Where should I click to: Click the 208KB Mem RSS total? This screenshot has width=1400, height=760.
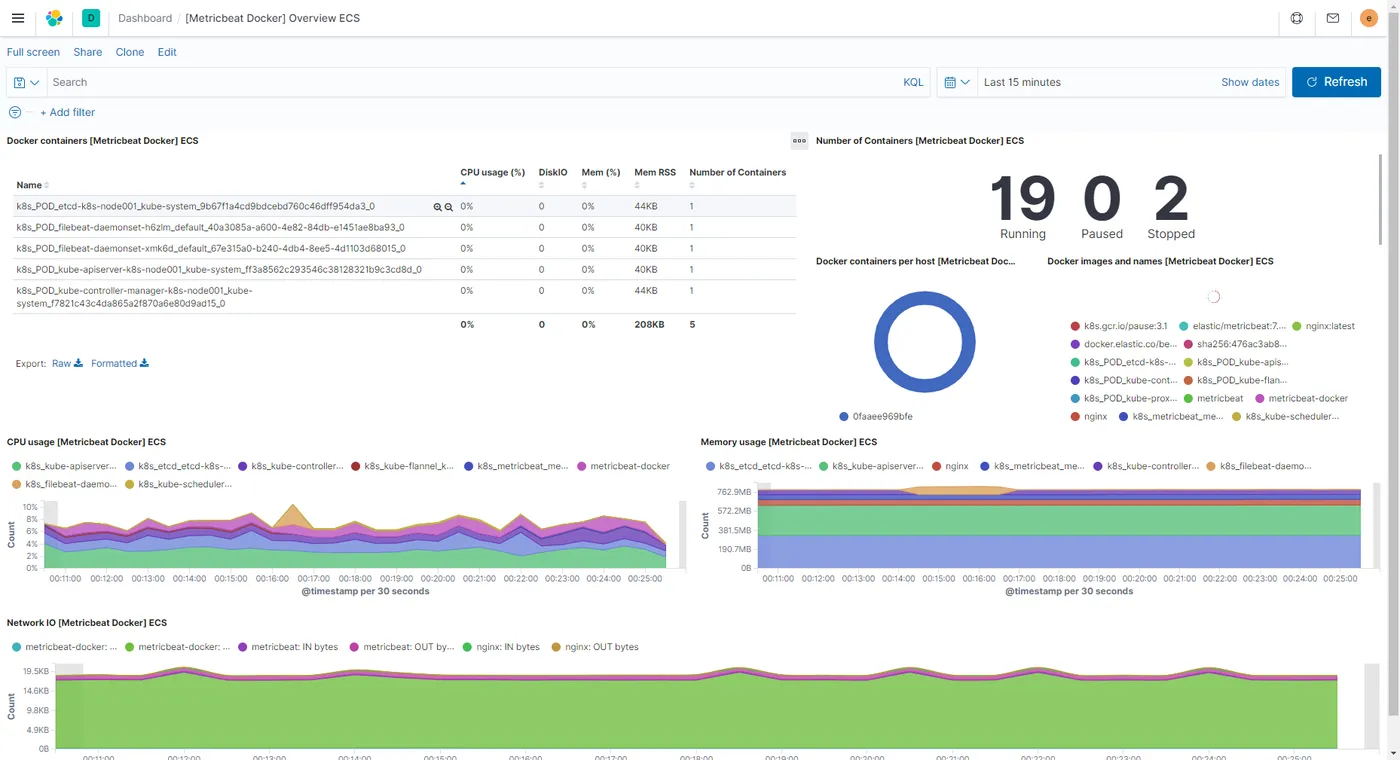click(649, 325)
